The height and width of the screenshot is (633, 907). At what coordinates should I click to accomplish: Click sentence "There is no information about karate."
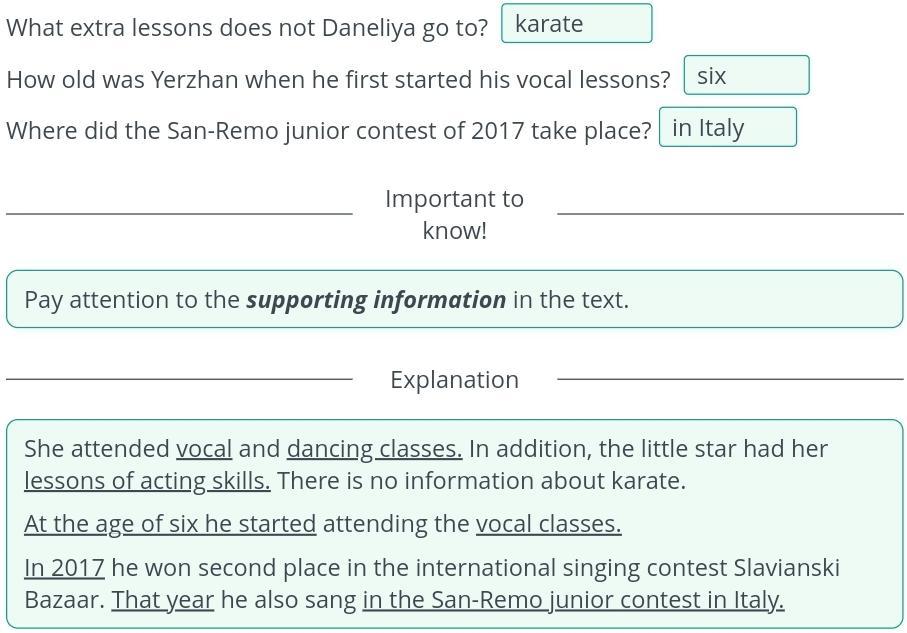(481, 481)
